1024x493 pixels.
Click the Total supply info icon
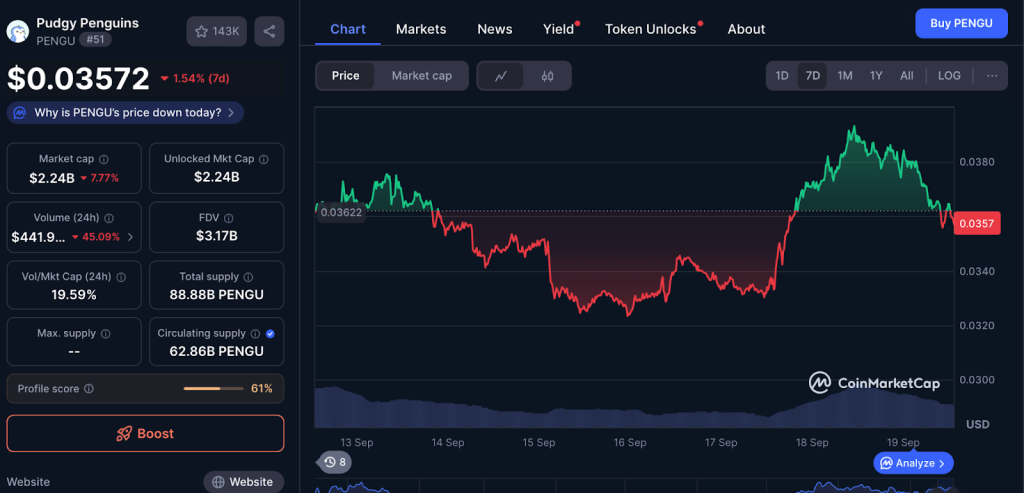248,277
